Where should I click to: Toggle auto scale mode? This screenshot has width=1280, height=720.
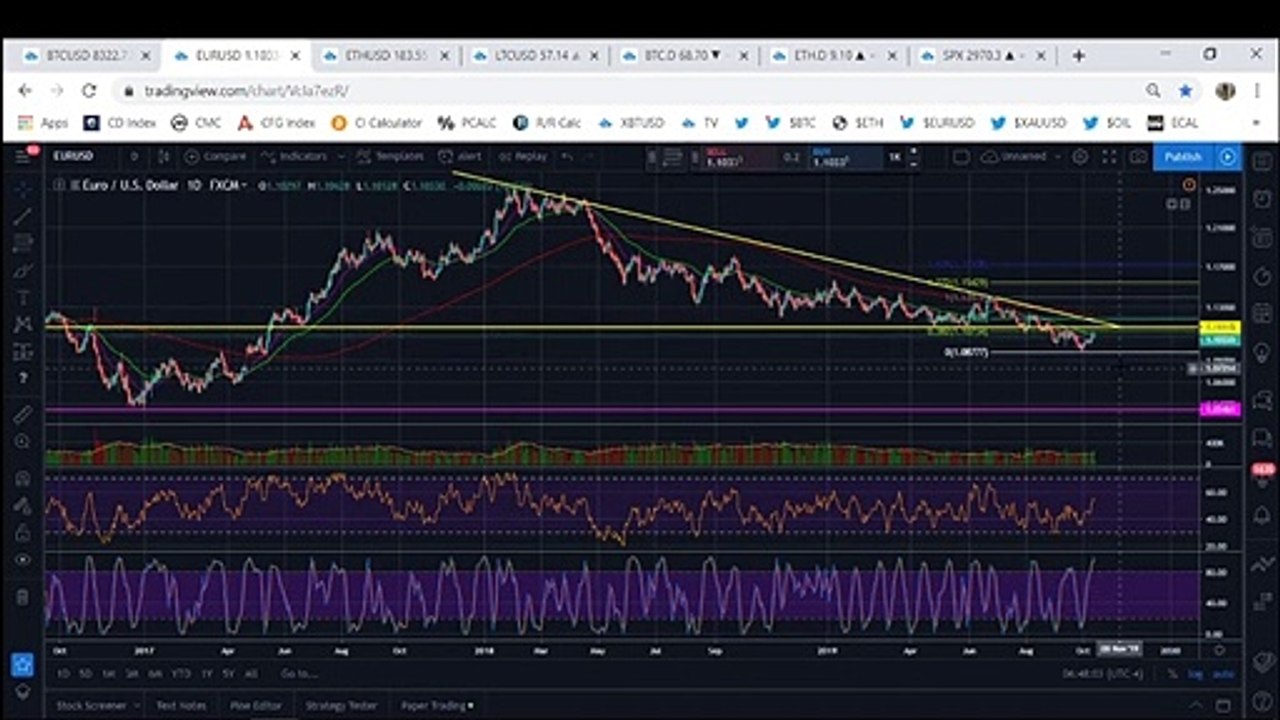coord(1223,674)
